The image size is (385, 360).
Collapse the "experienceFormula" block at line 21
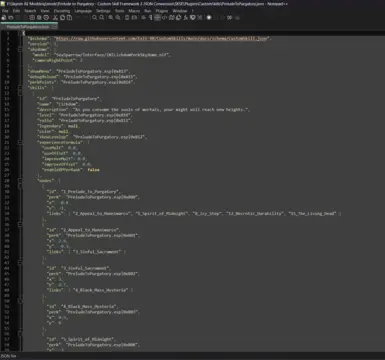20,142
